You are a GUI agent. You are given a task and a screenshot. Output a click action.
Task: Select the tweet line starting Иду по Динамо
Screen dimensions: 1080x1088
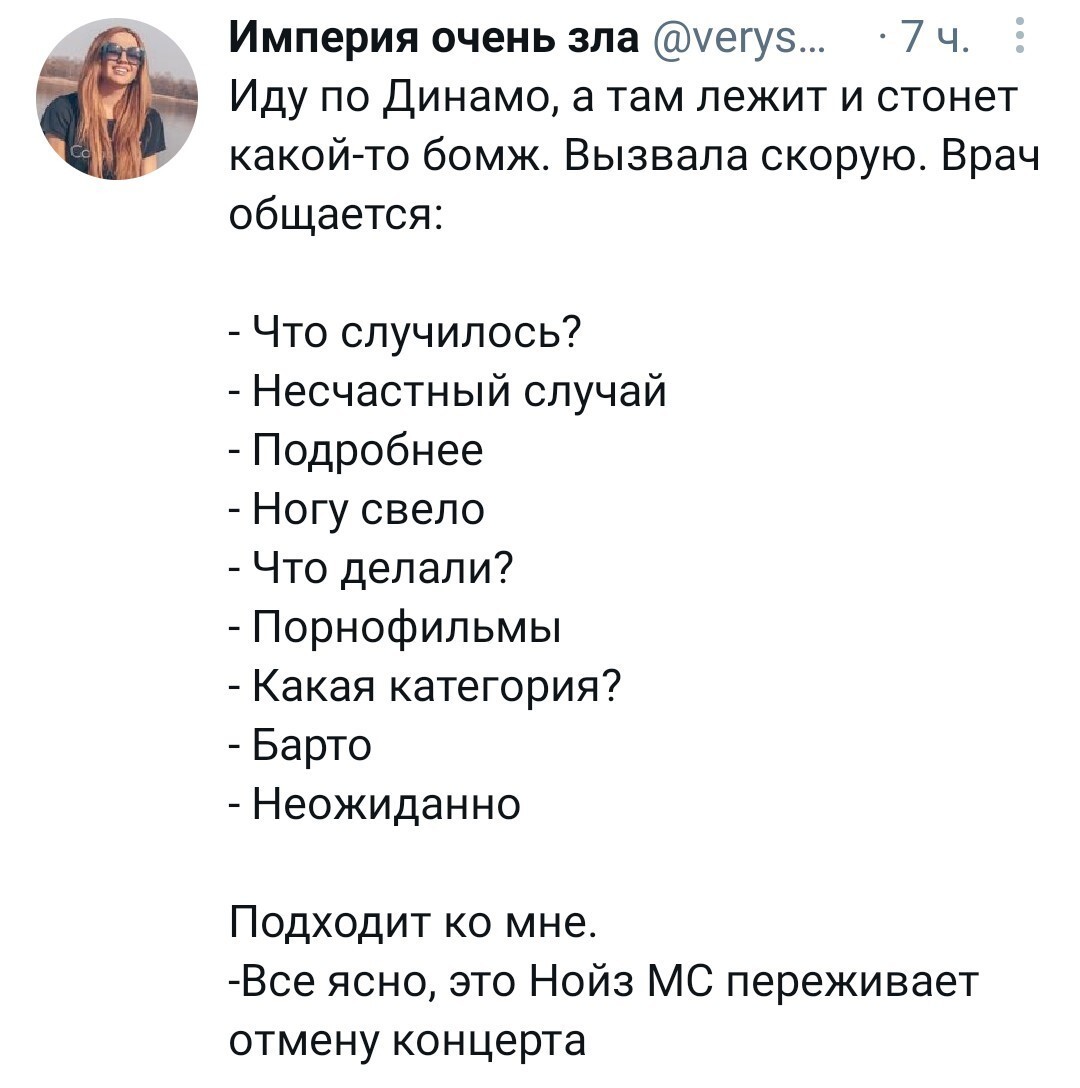(x=623, y=98)
